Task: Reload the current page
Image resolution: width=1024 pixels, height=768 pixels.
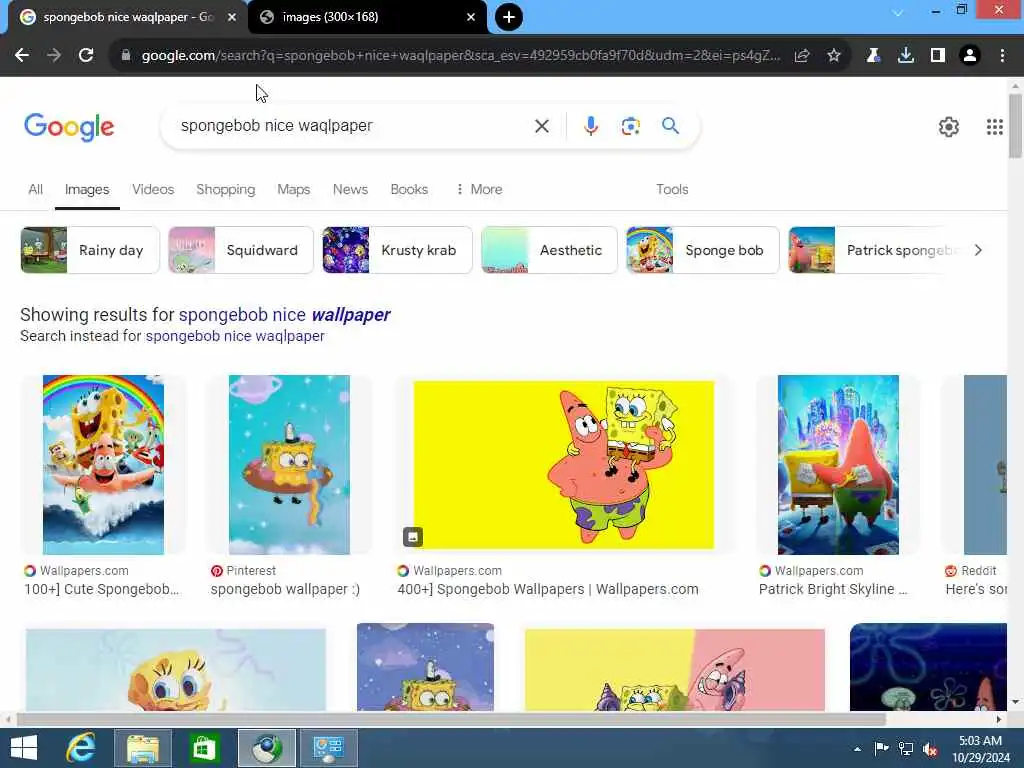Action: tap(86, 56)
